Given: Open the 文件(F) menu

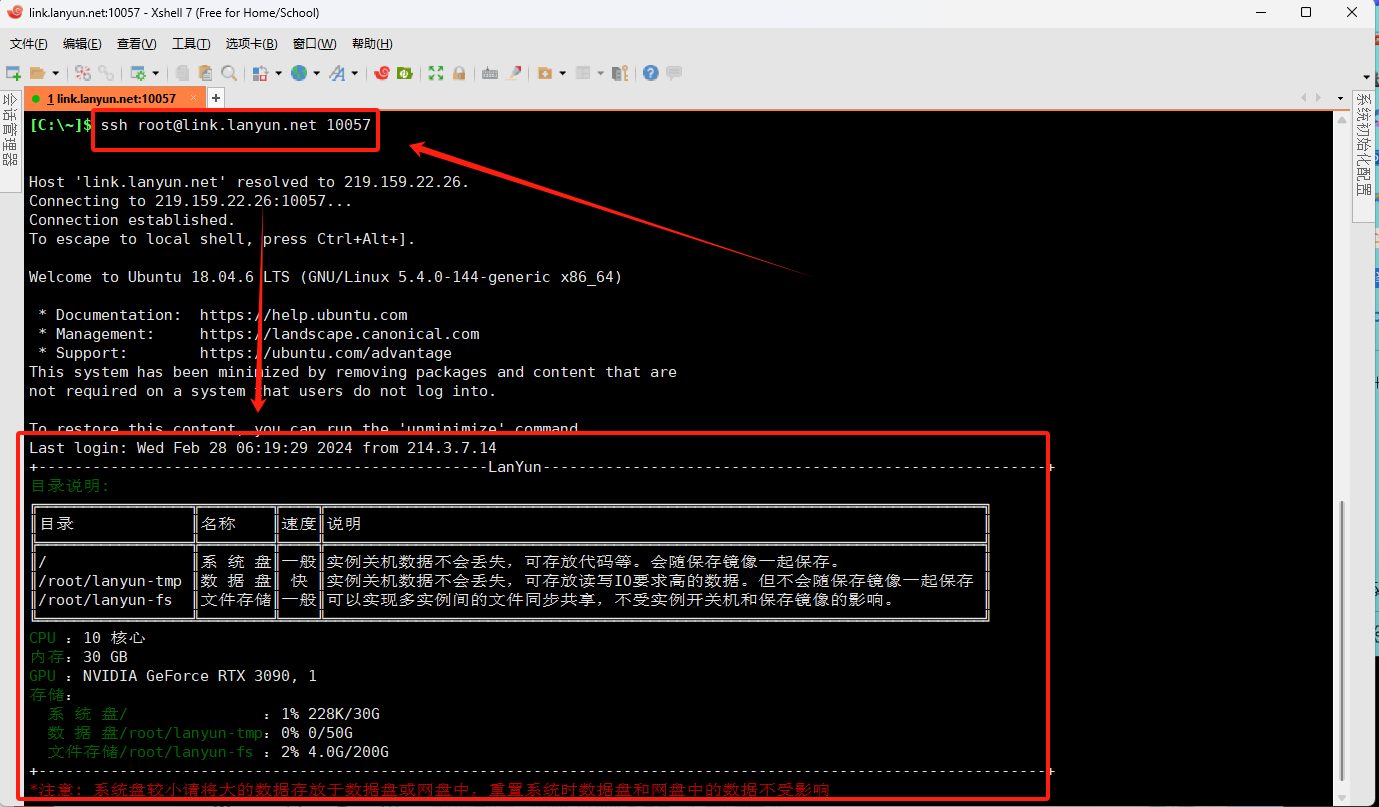Looking at the screenshot, I should (x=29, y=44).
